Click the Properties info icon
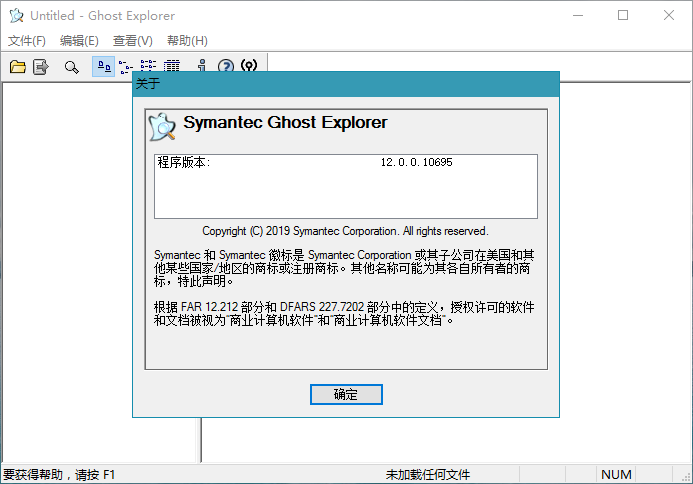The height and width of the screenshot is (484, 693). click(x=202, y=67)
